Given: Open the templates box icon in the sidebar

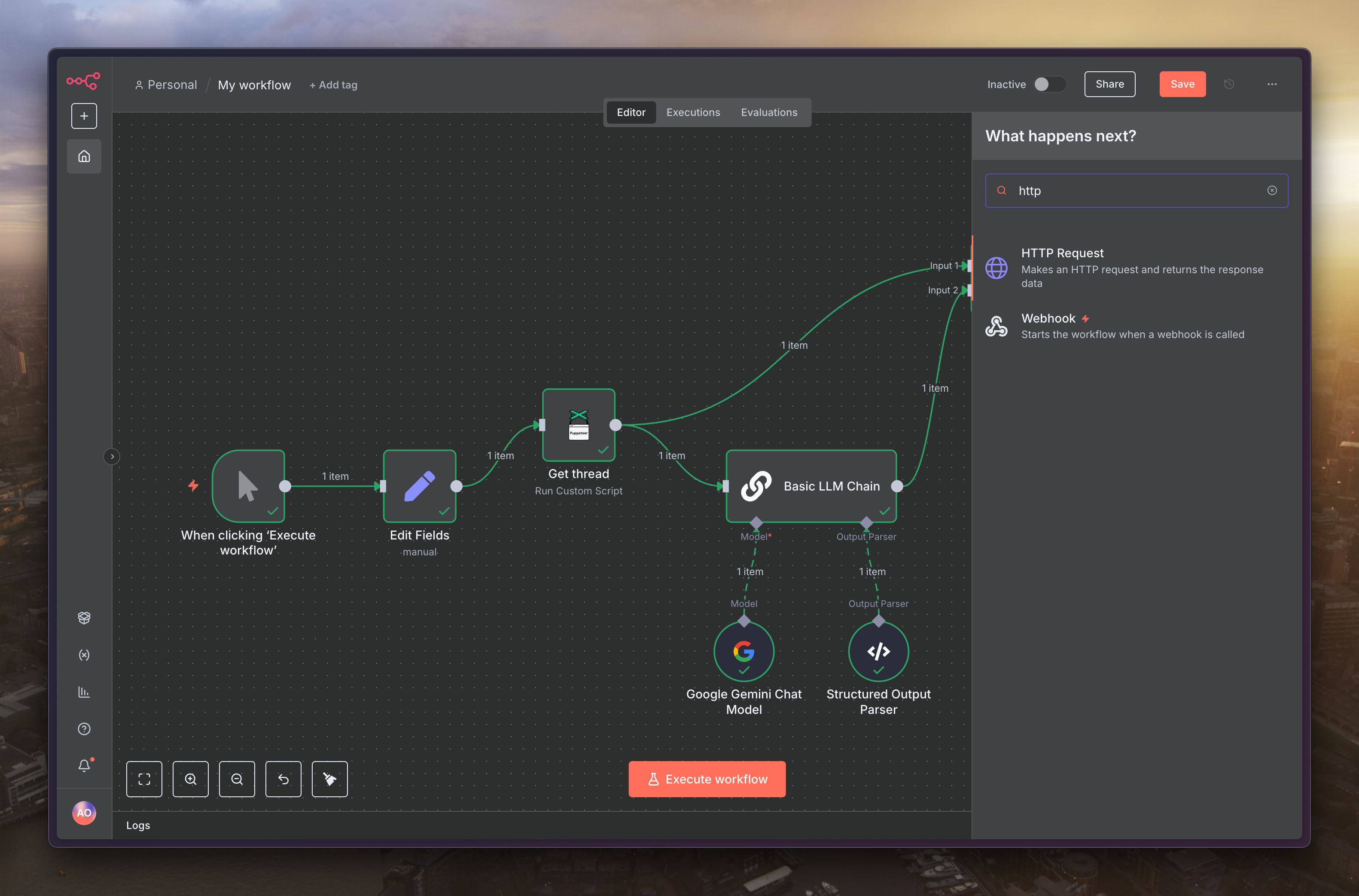Looking at the screenshot, I should tap(84, 618).
